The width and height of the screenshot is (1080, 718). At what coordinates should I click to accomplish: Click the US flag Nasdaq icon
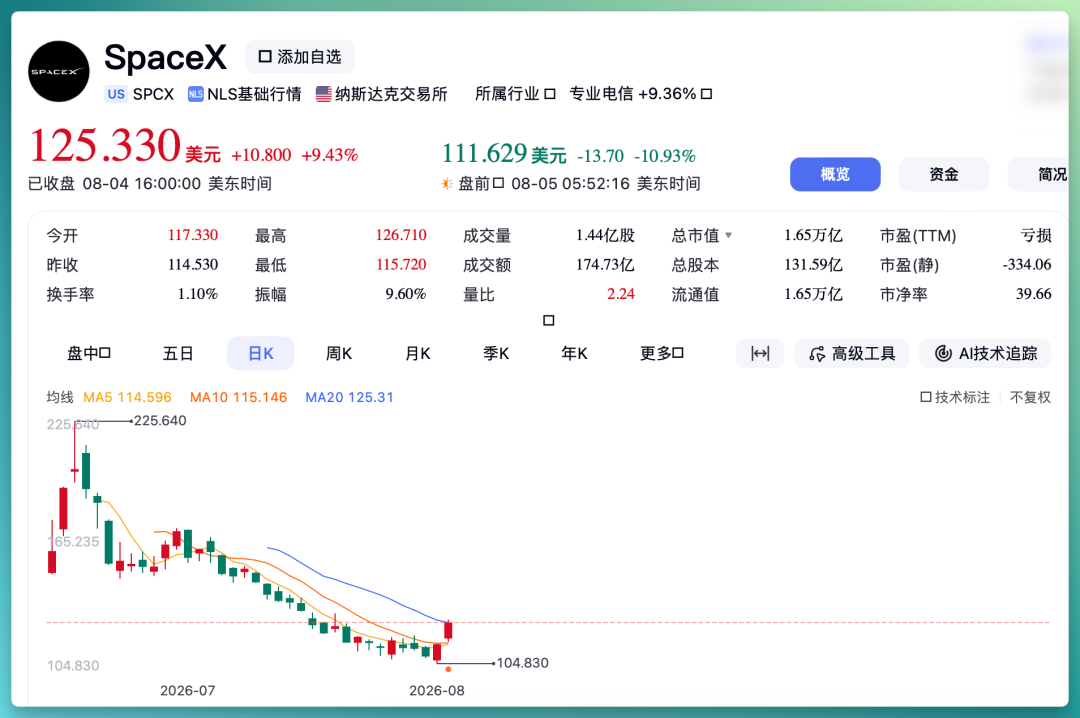click(324, 94)
